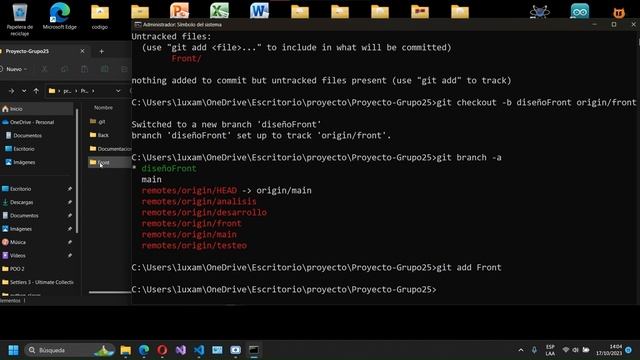Open Opera browser from the taskbar
This screenshot has width=640, height=360.
(x=162, y=350)
